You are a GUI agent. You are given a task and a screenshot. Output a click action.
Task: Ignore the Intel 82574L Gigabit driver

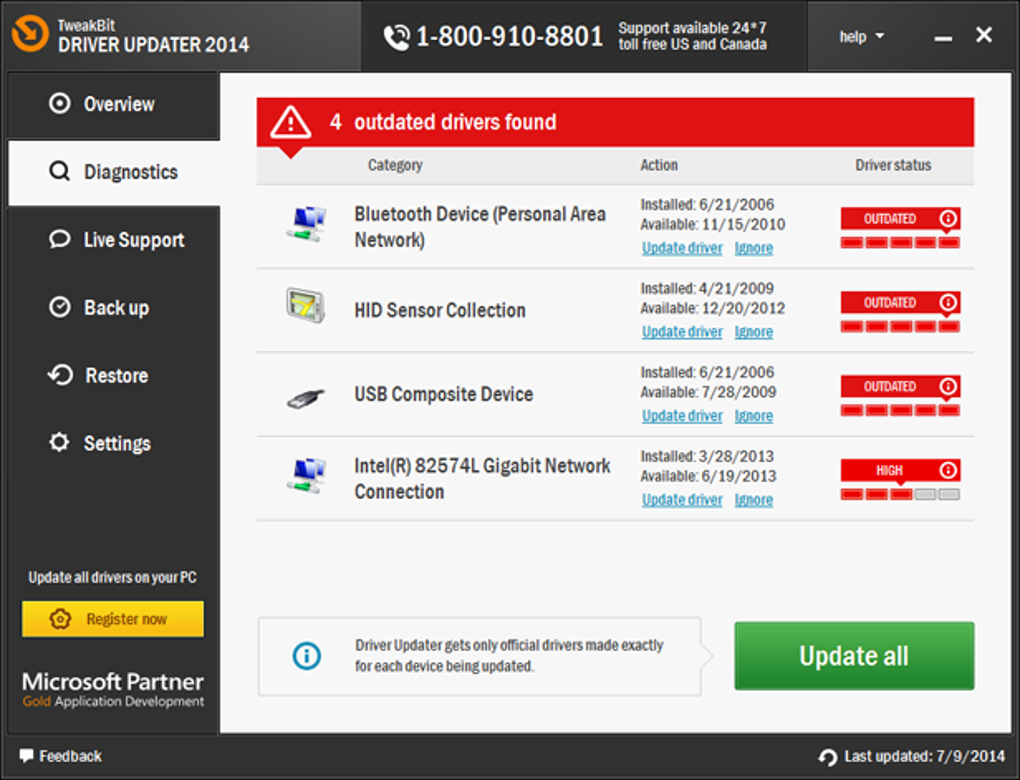click(x=753, y=500)
